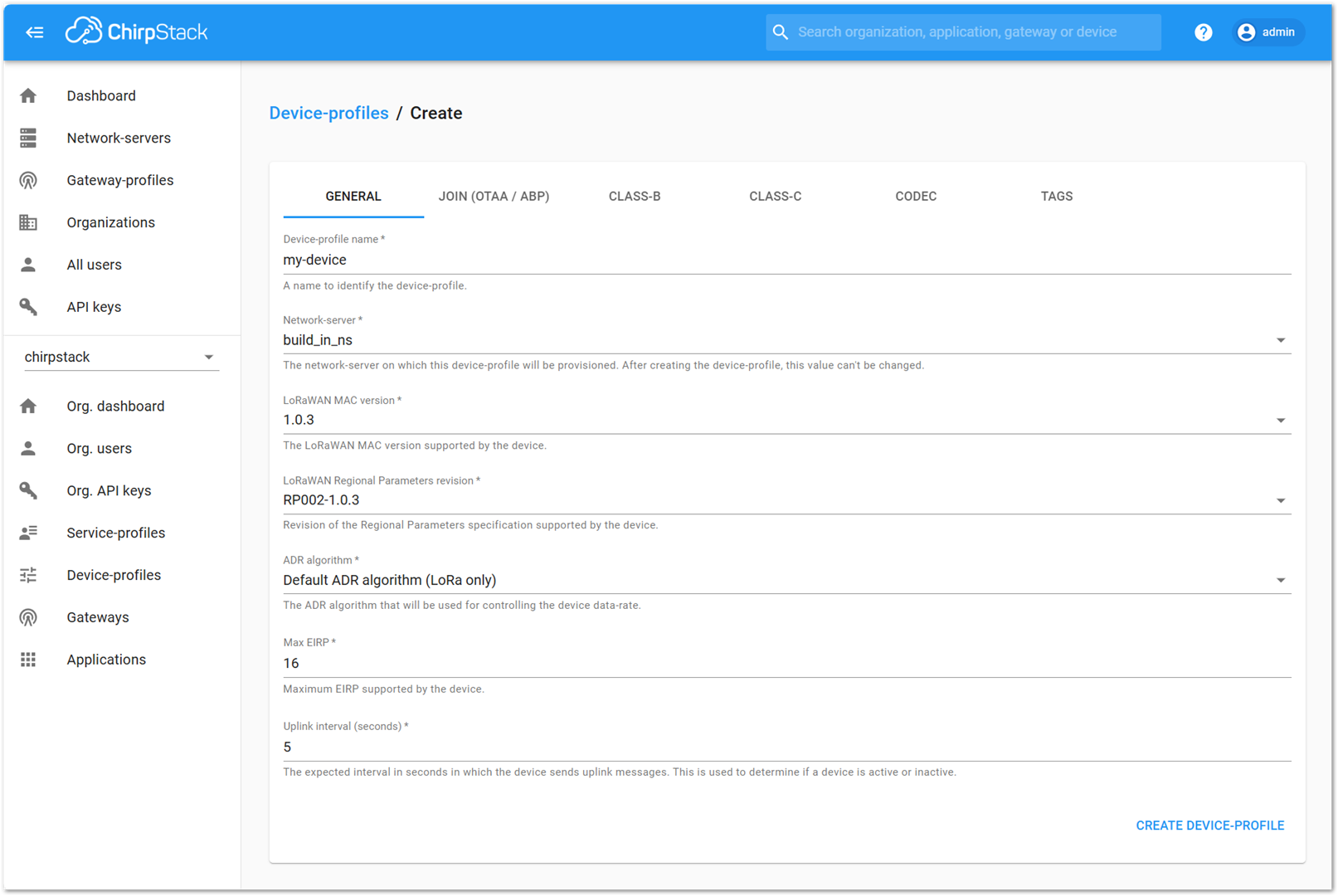Click the Organizations building icon
The height and width of the screenshot is (896, 1338).
coord(28,222)
